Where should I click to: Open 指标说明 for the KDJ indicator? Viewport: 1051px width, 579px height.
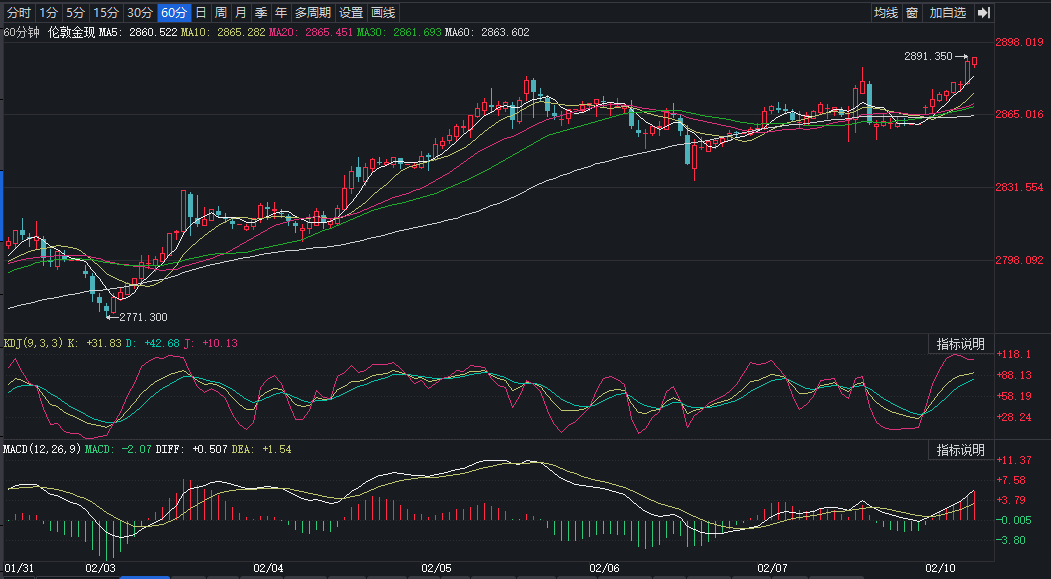pos(961,344)
